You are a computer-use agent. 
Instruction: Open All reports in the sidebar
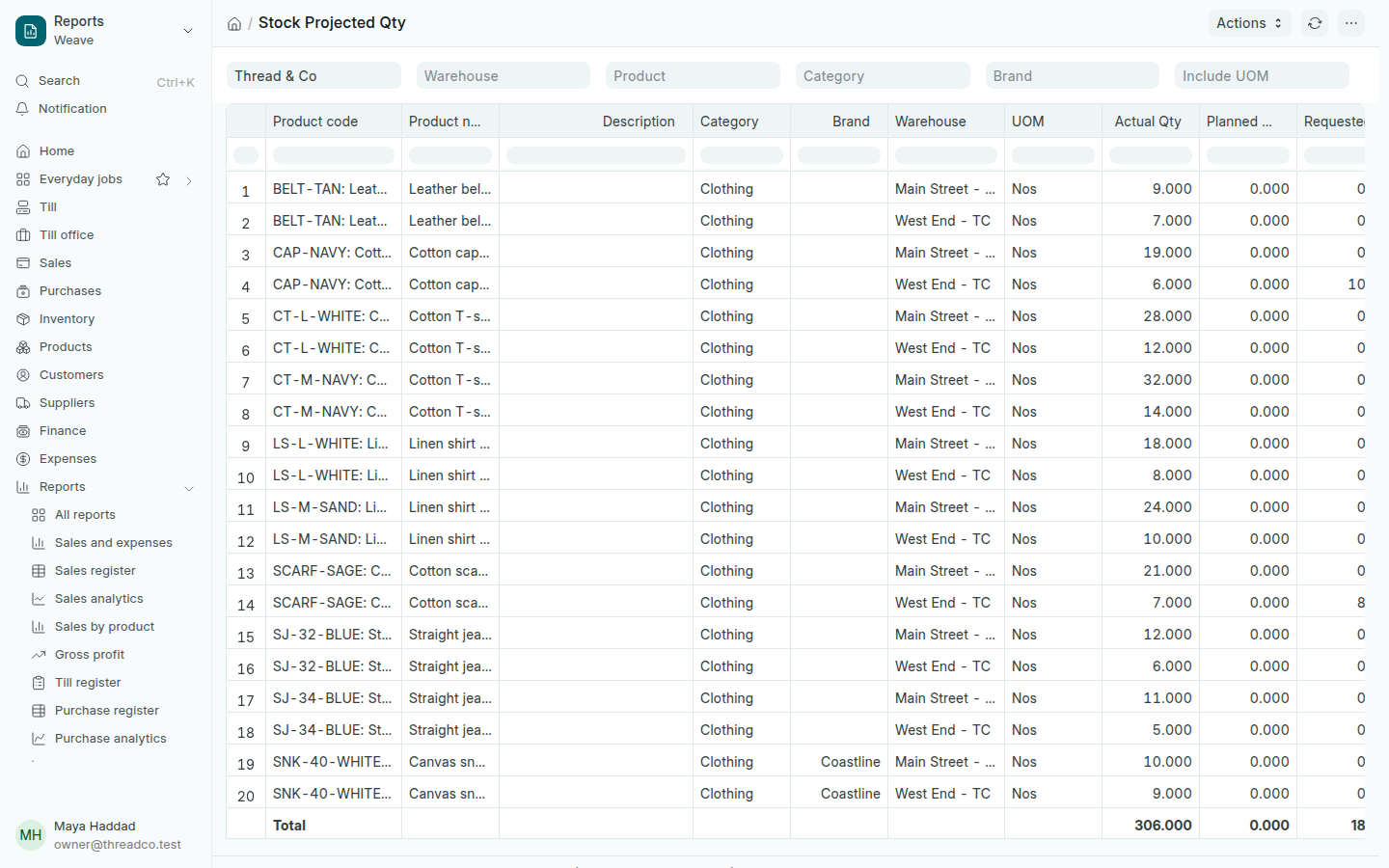point(113,515)
